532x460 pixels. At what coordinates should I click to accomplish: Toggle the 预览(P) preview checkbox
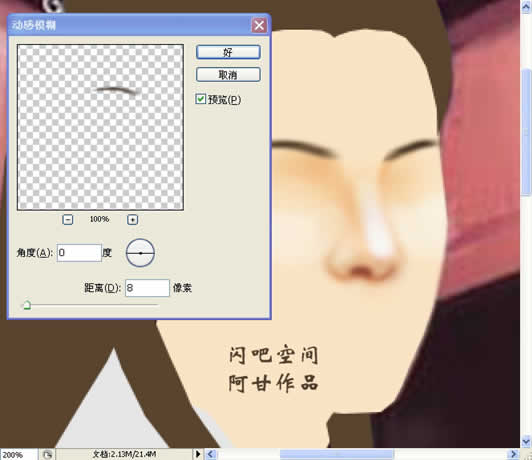click(x=201, y=99)
